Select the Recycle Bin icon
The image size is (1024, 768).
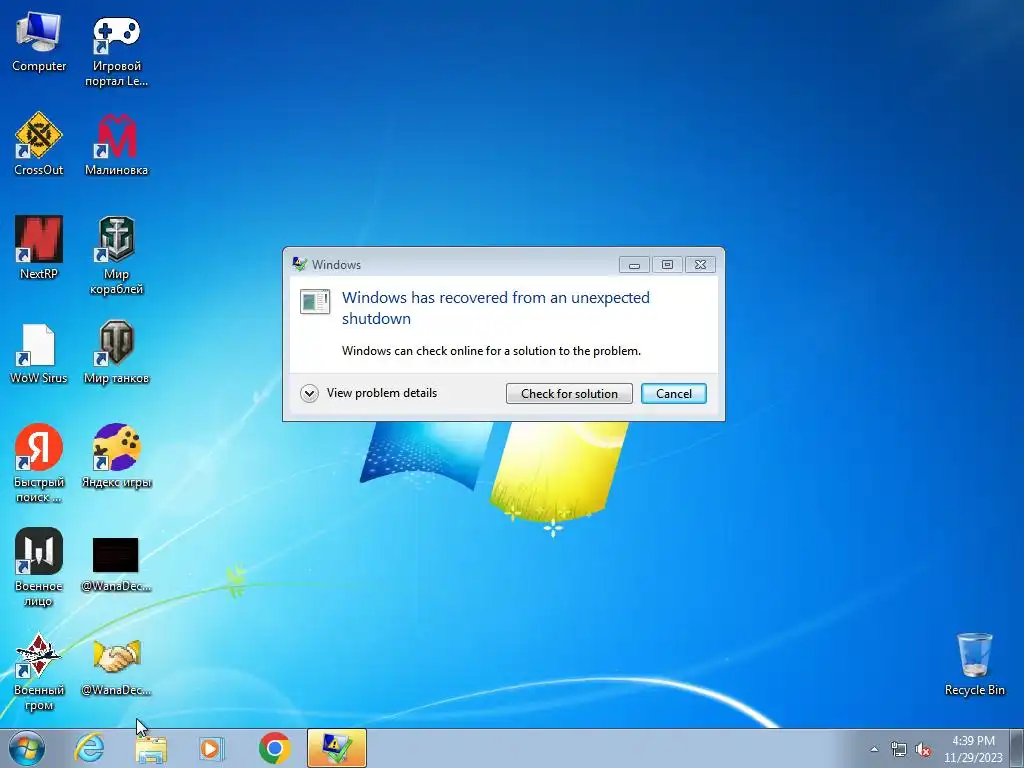[974, 664]
